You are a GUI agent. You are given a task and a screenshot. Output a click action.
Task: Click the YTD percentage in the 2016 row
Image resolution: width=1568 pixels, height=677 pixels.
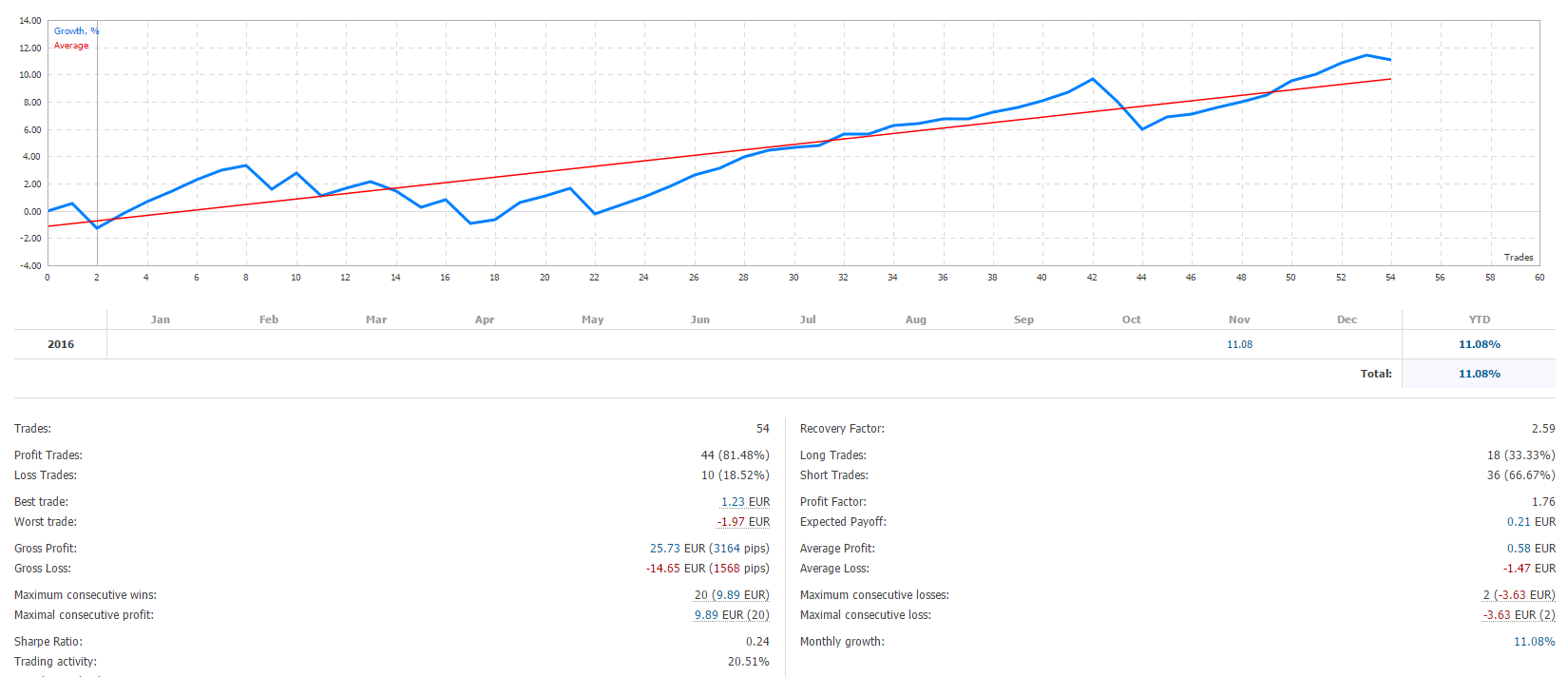point(1479,344)
